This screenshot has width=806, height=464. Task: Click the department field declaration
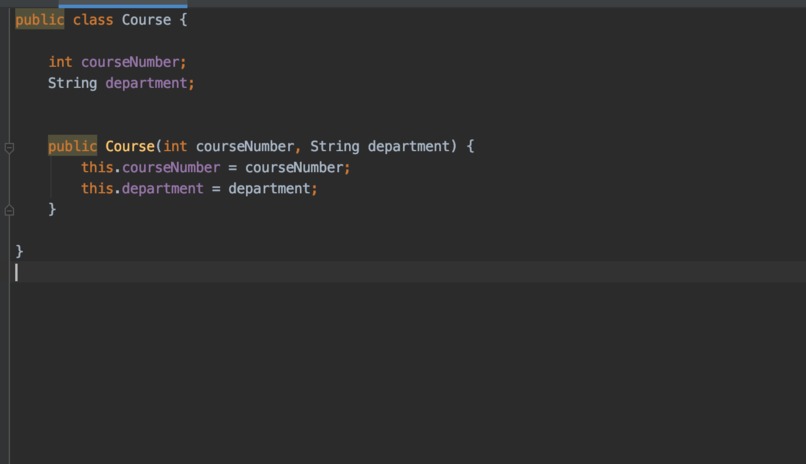click(146, 83)
